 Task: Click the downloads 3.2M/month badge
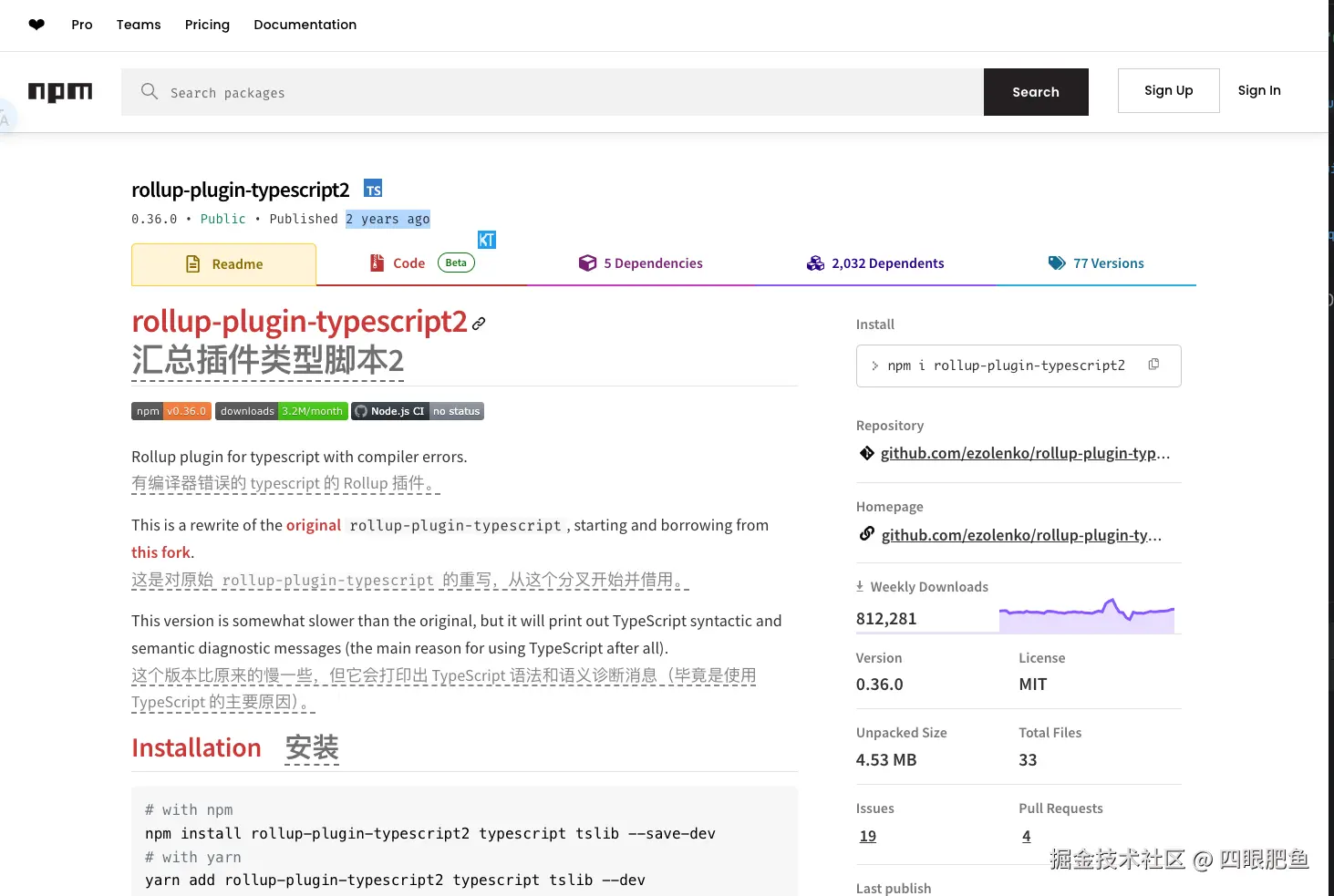pos(282,411)
